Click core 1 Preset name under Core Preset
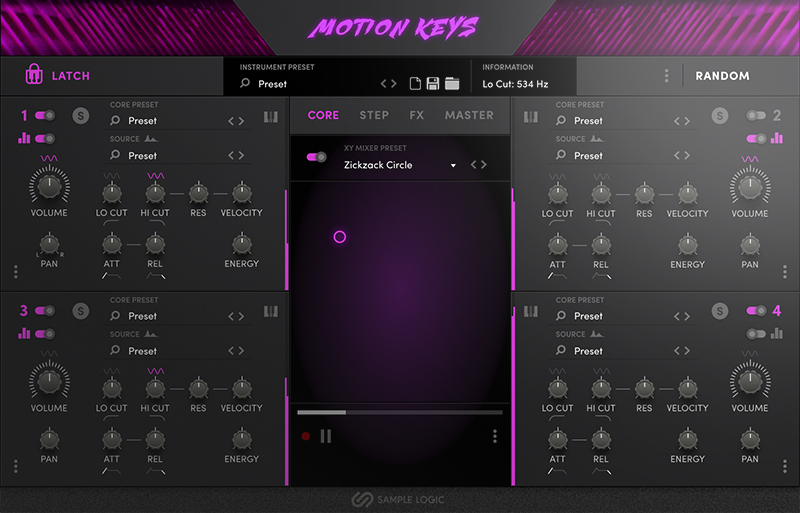800x513 pixels. [142, 120]
